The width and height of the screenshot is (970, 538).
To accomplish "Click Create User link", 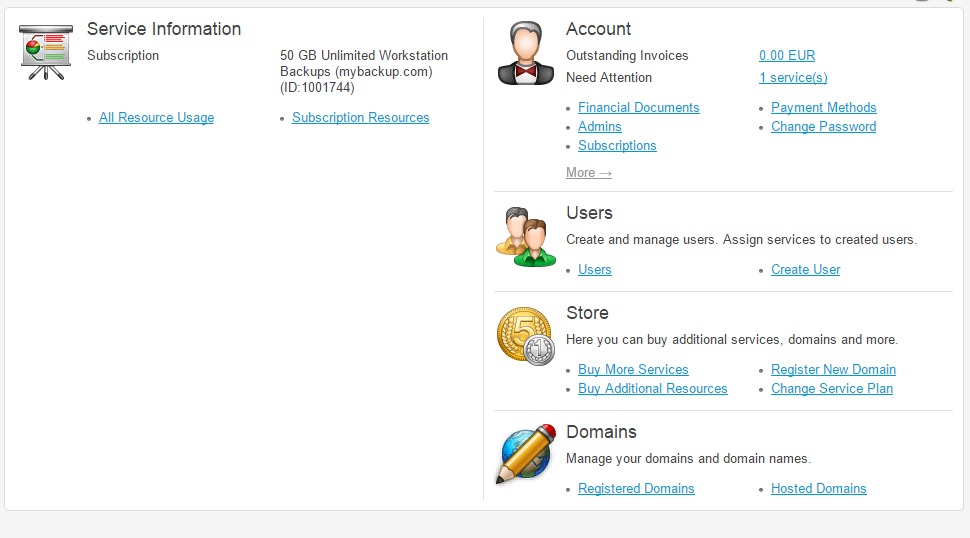I will tap(805, 270).
